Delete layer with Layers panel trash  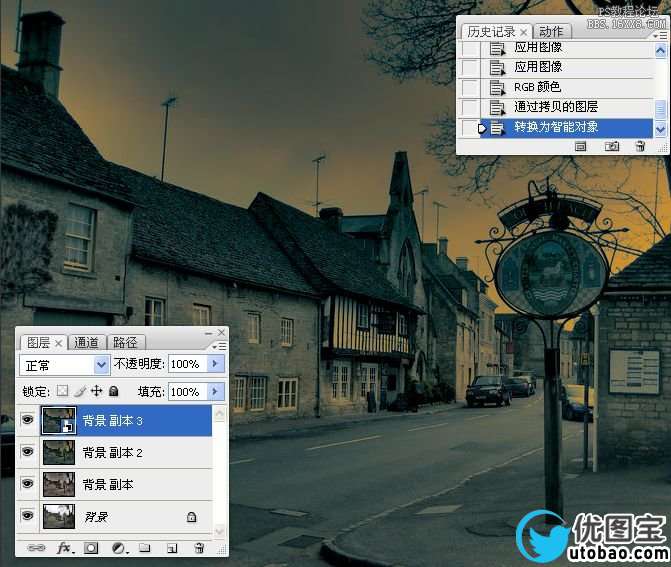[199, 548]
